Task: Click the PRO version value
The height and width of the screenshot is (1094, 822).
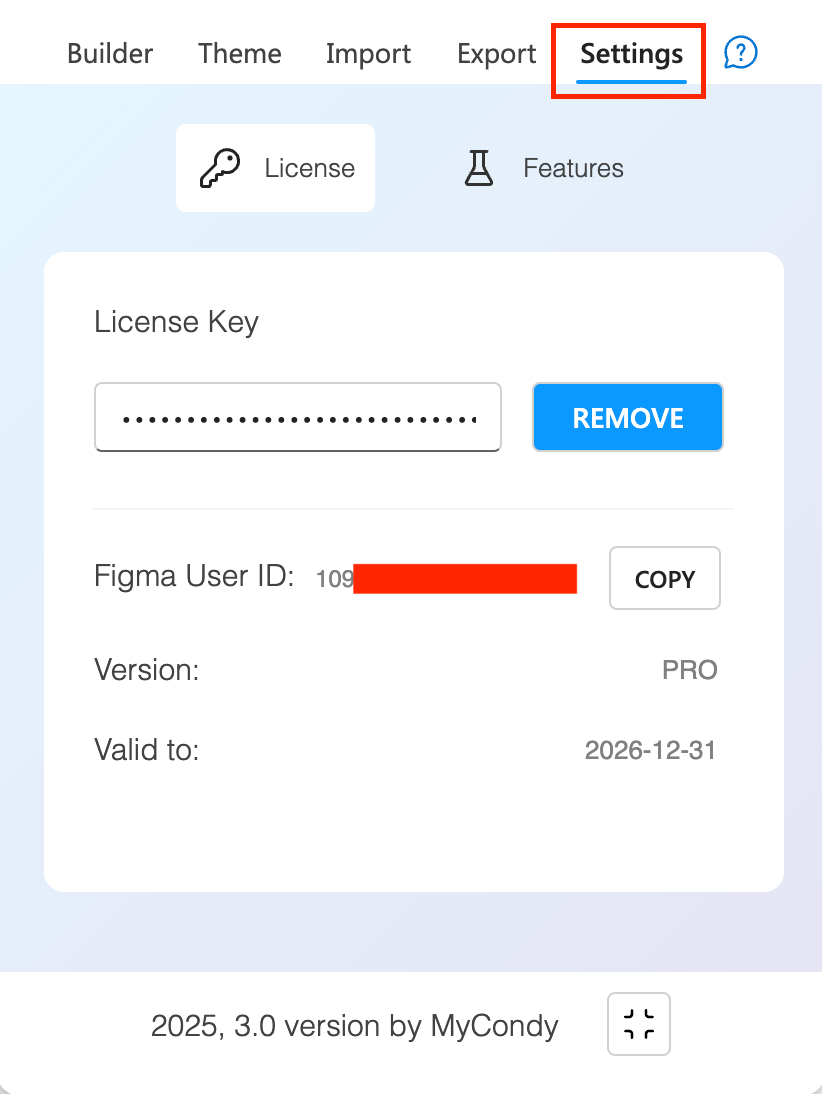Action: (x=689, y=670)
